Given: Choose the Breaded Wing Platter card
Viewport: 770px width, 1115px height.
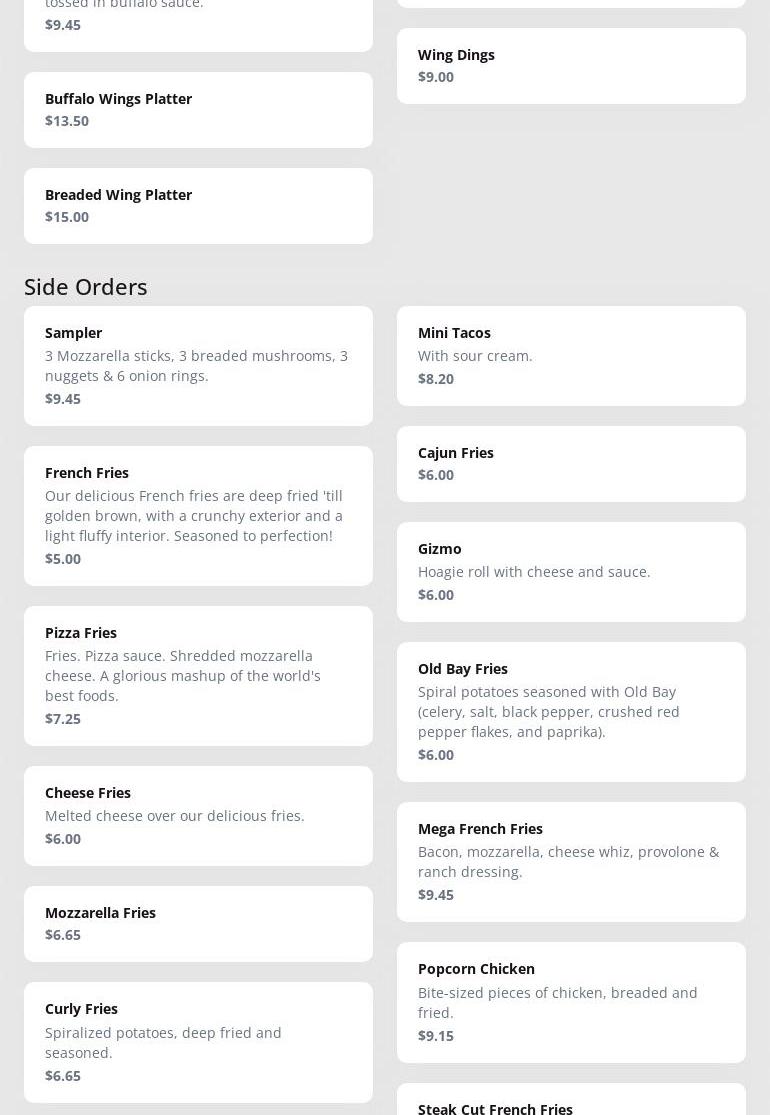Looking at the screenshot, I should pyautogui.click(x=198, y=206).
